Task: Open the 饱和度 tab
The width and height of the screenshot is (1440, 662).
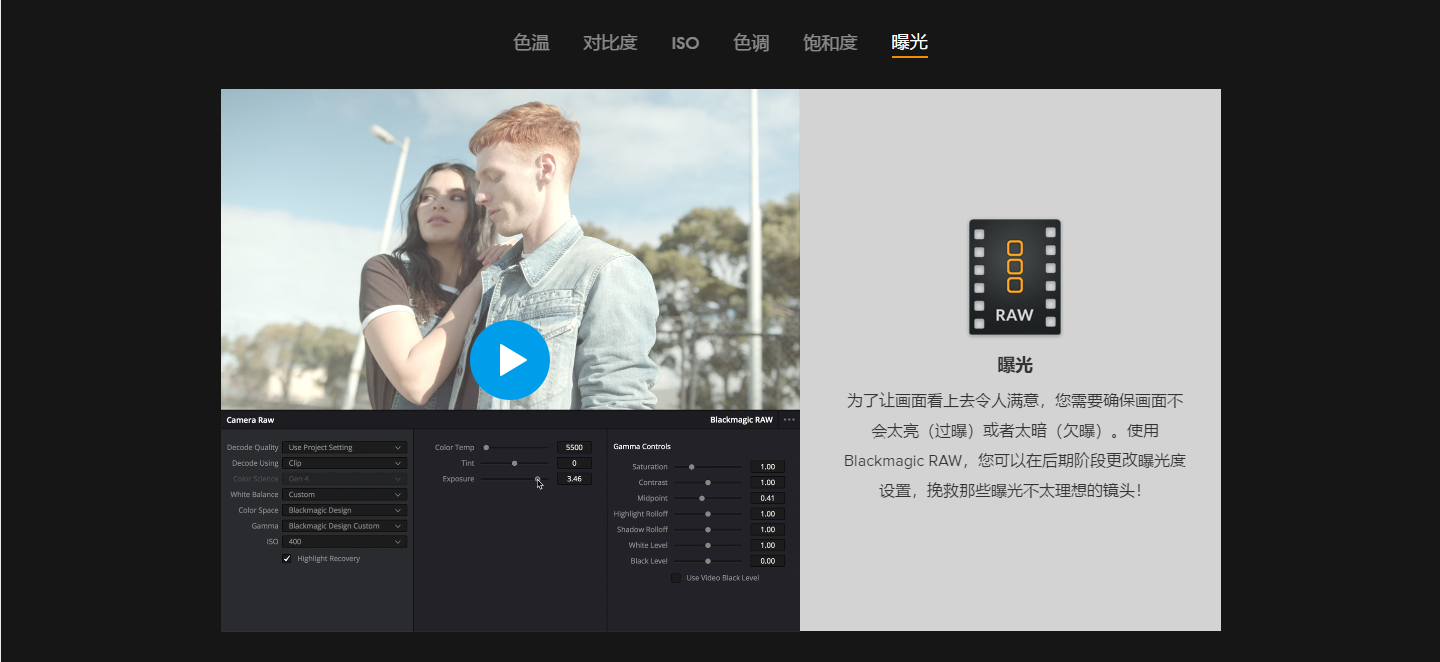Action: coord(830,43)
